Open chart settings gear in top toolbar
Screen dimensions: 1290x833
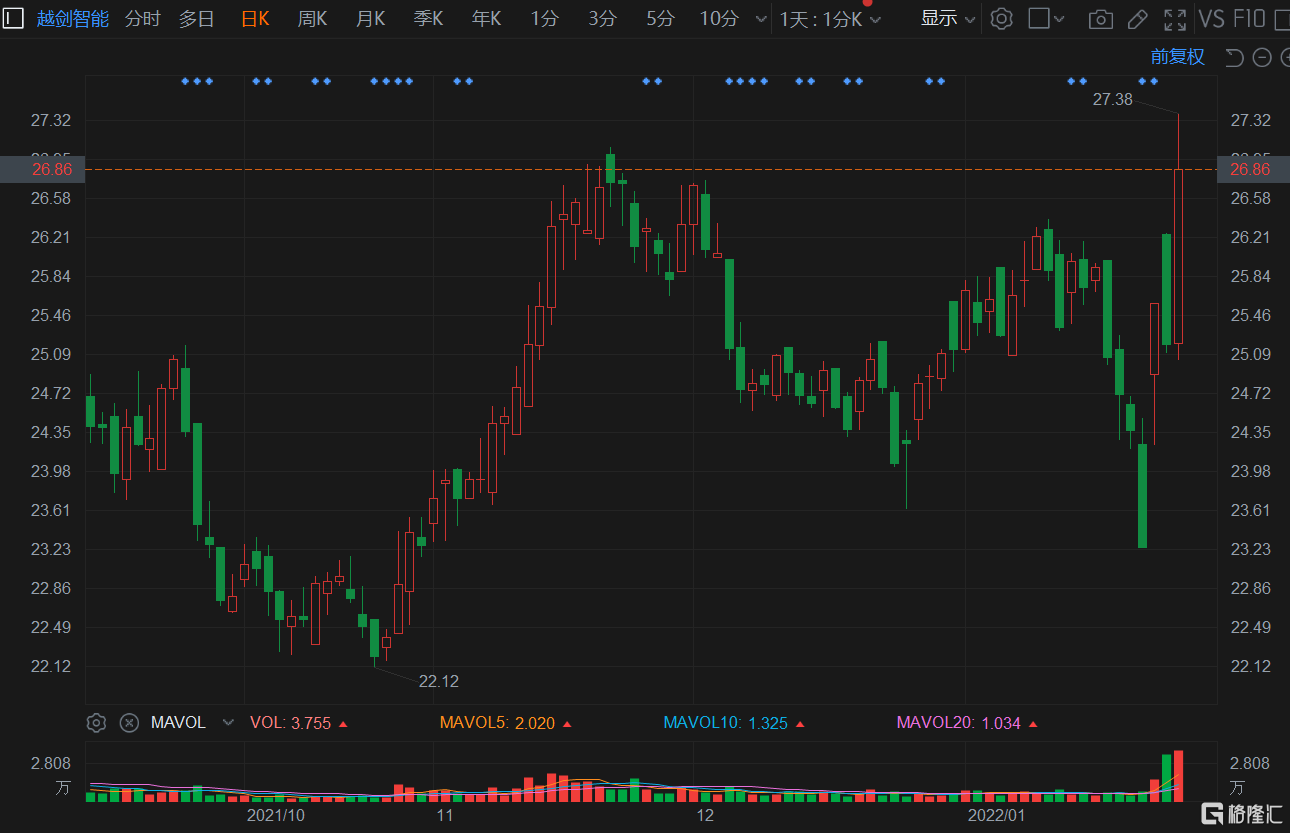1002,18
